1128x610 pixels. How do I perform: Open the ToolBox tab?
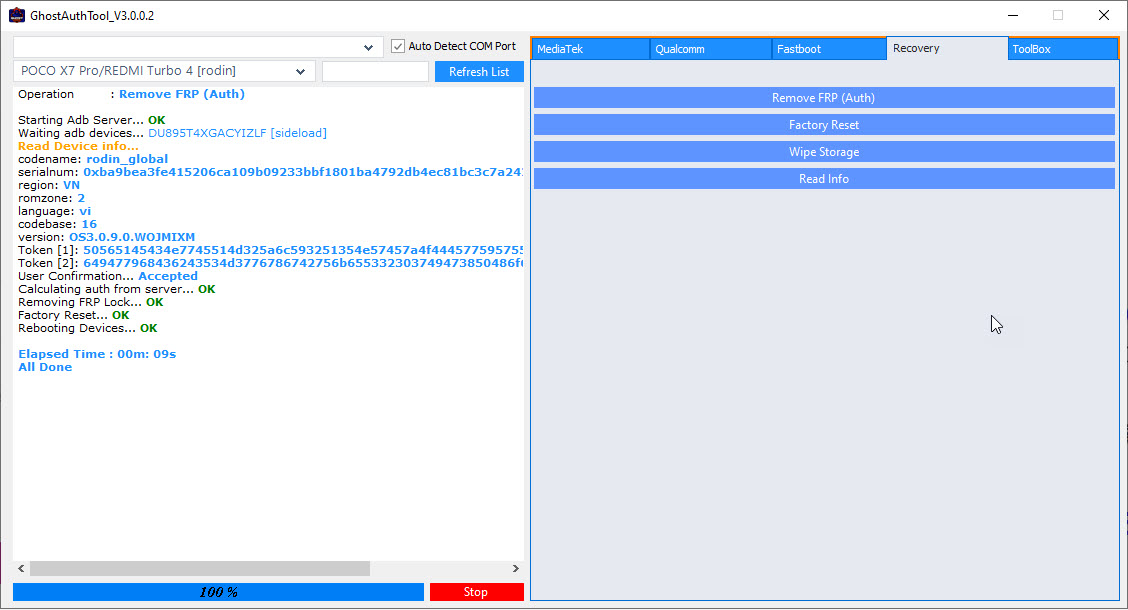[x=1063, y=49]
